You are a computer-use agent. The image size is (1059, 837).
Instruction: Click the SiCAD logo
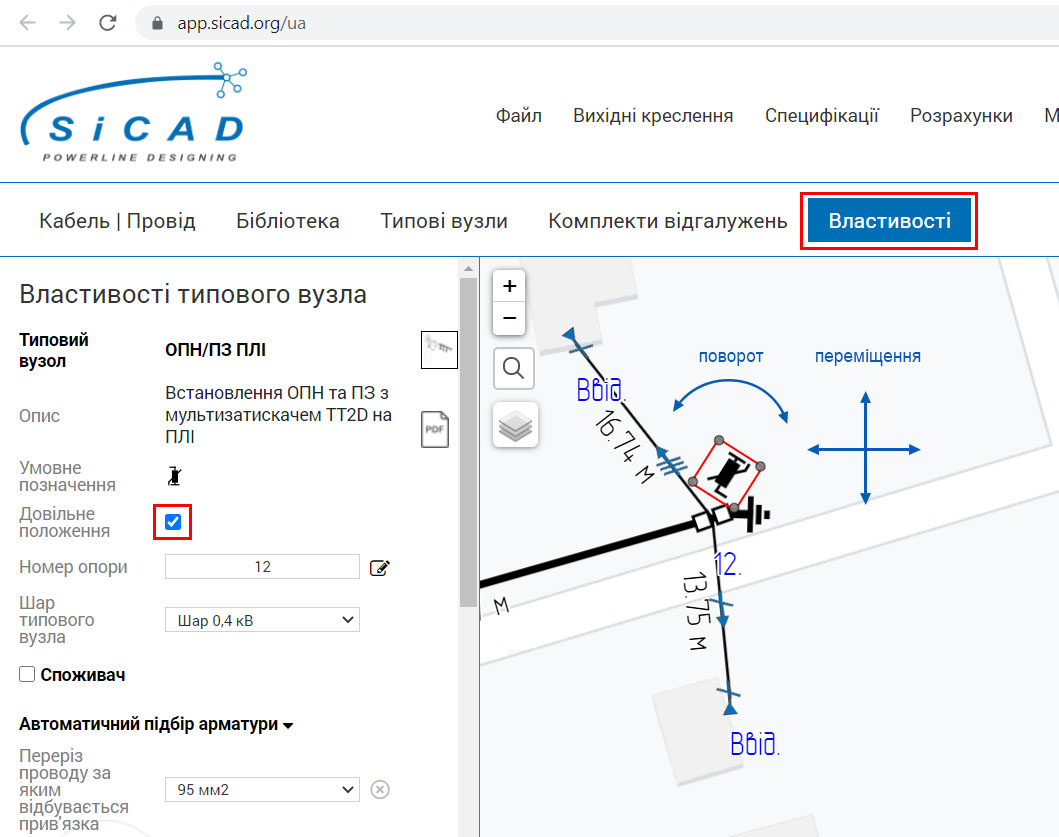(x=134, y=113)
